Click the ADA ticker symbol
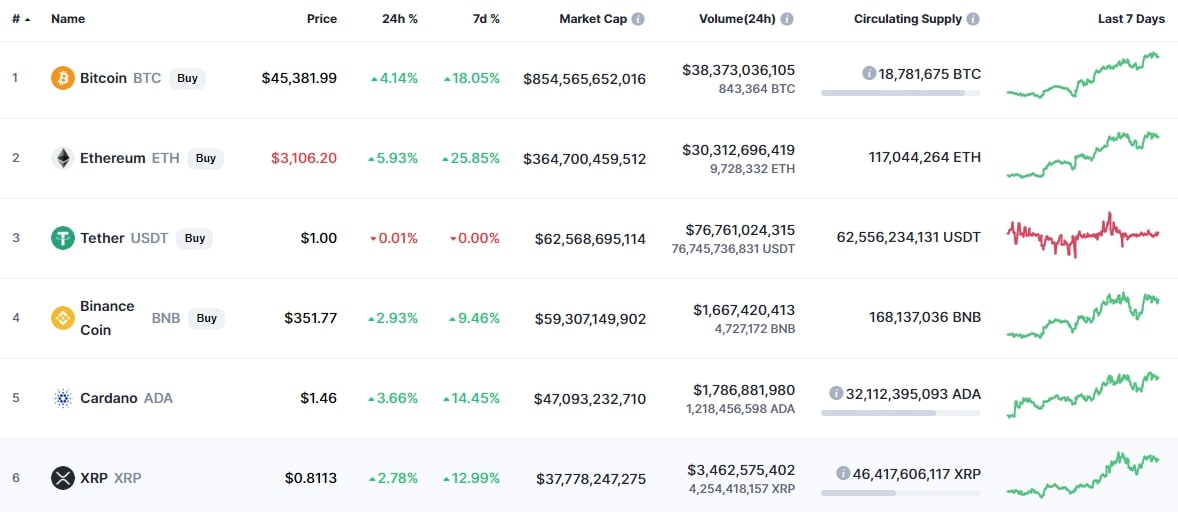This screenshot has height=512, width=1178. click(159, 399)
